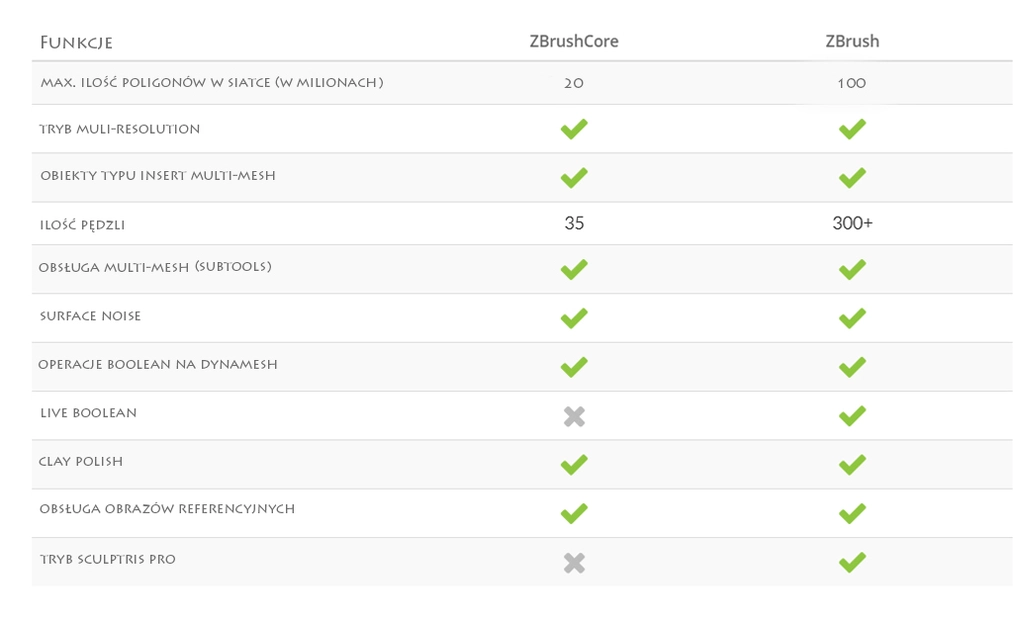Click ZBrushCore checkmark for Tryb Multi-Resolution
Image resolution: width=1013 pixels, height=623 pixels.
click(574, 129)
